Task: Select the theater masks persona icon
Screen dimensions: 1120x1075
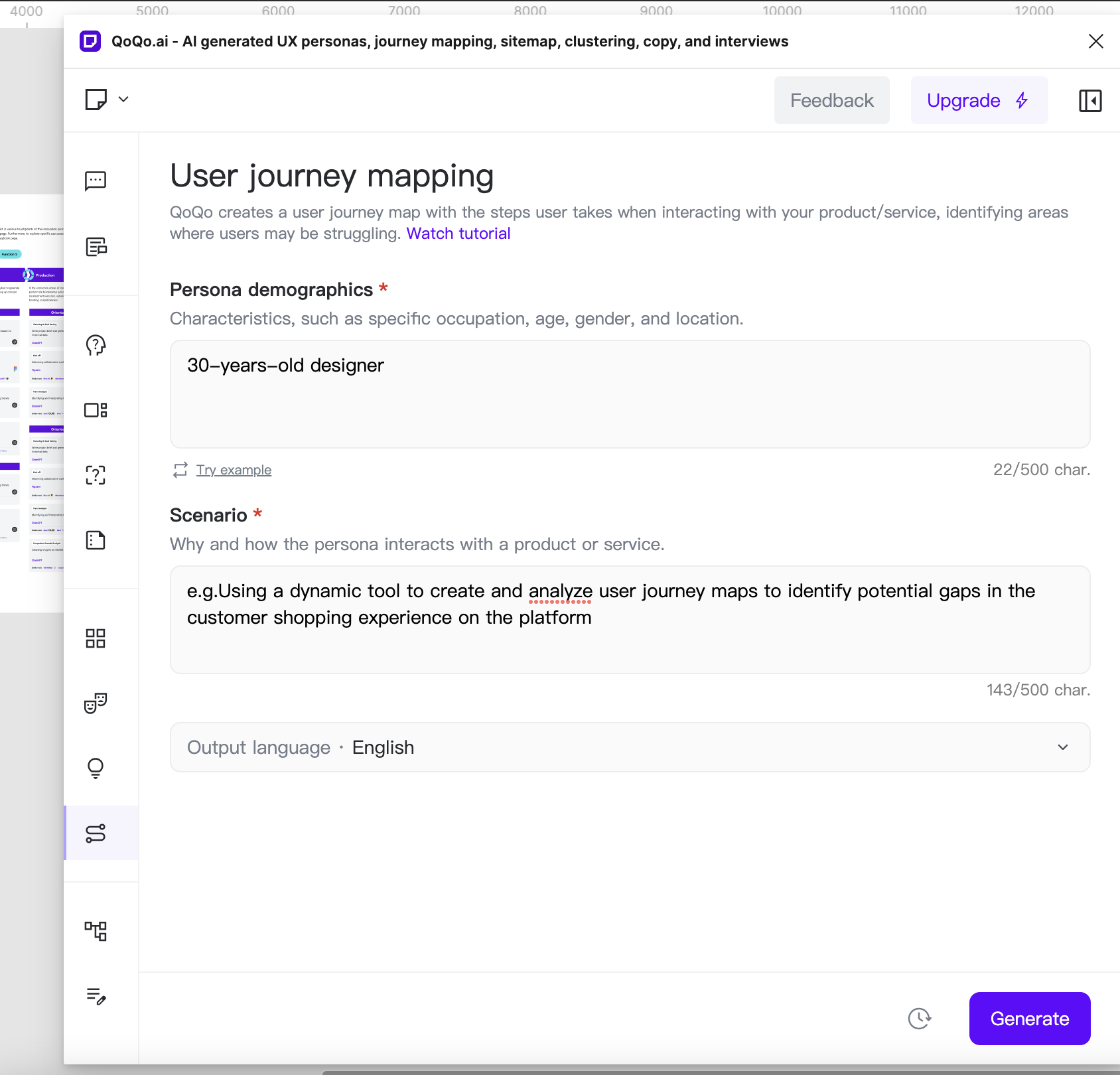Action: 96,703
